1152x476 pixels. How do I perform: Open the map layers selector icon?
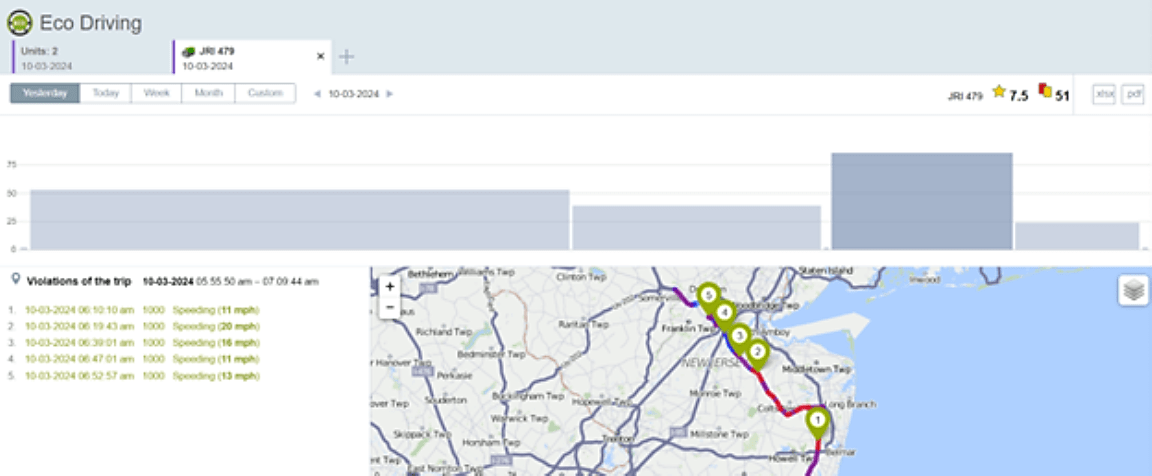point(1134,290)
